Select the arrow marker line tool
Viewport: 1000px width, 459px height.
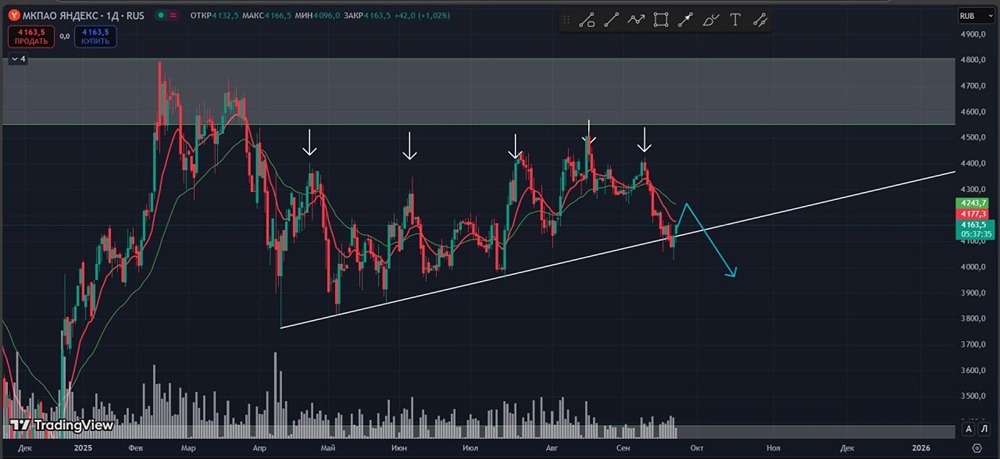686,20
